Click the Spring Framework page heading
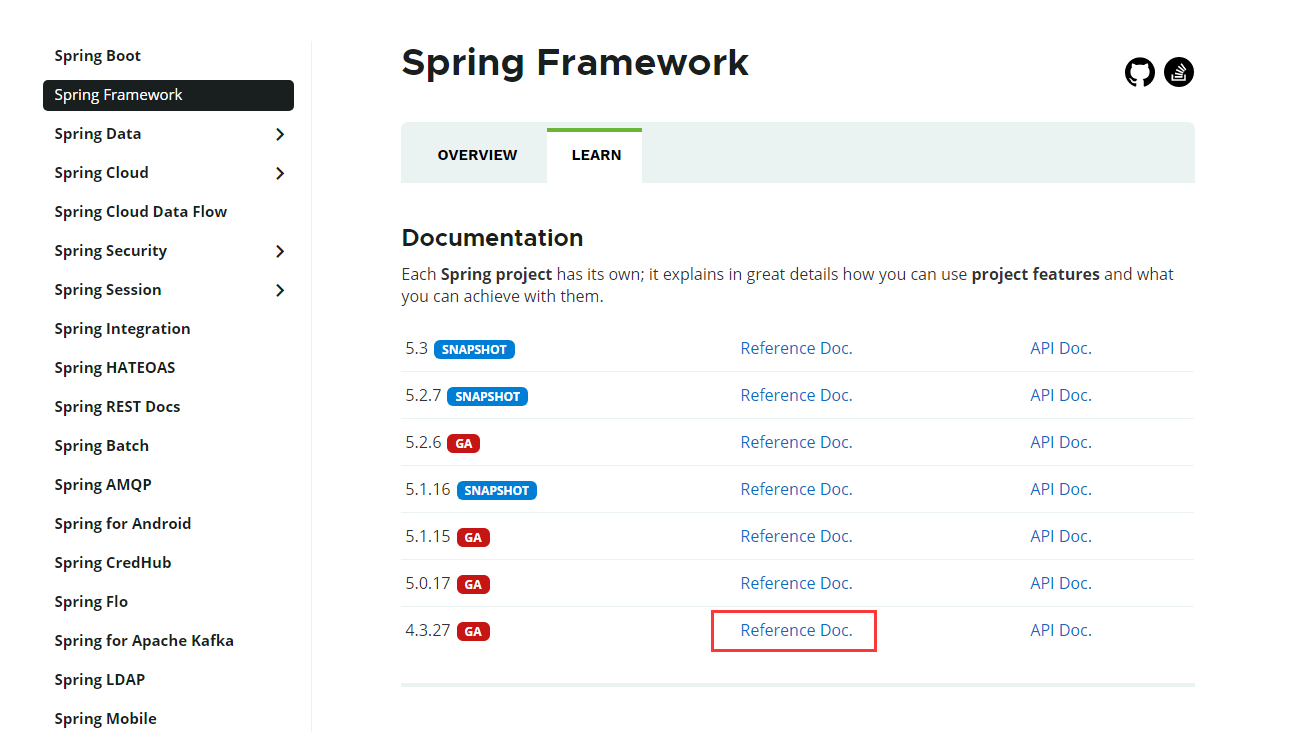 point(575,63)
